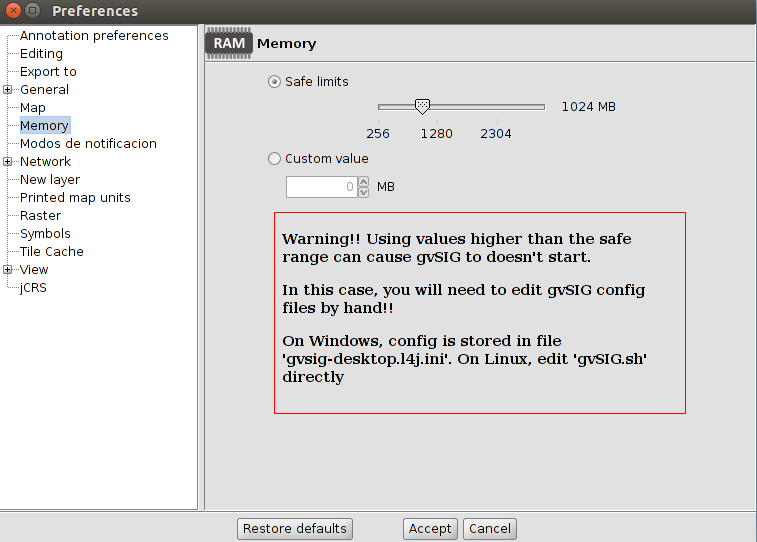
Task: Expand the View tree node
Action: (8, 270)
